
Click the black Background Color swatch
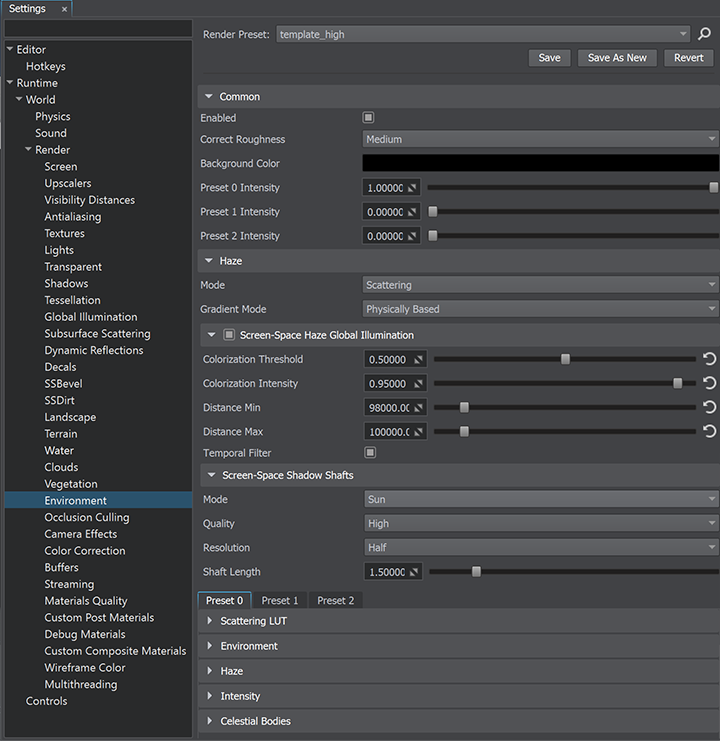coord(540,163)
